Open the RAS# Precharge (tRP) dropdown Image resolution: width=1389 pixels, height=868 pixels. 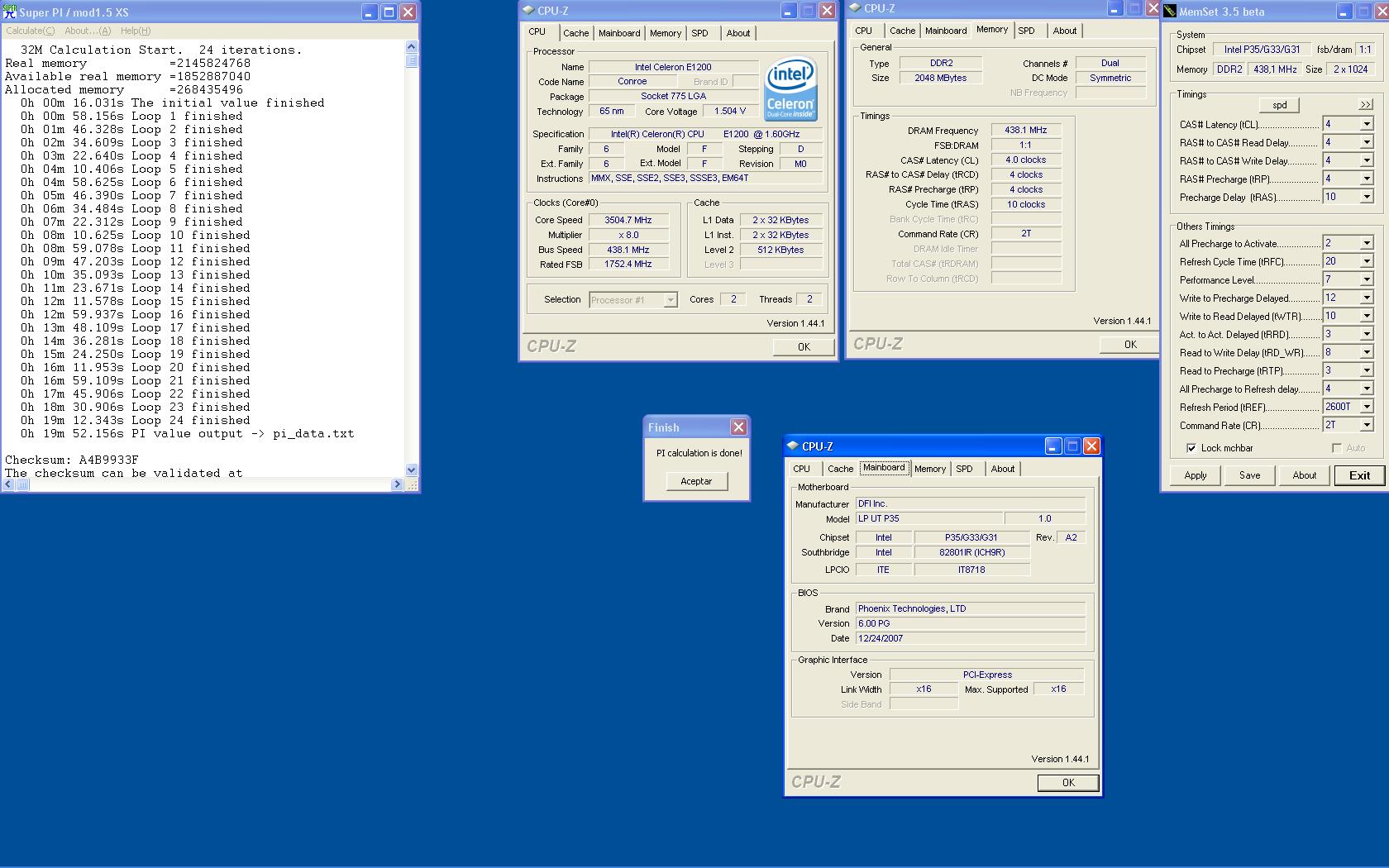click(1366, 179)
